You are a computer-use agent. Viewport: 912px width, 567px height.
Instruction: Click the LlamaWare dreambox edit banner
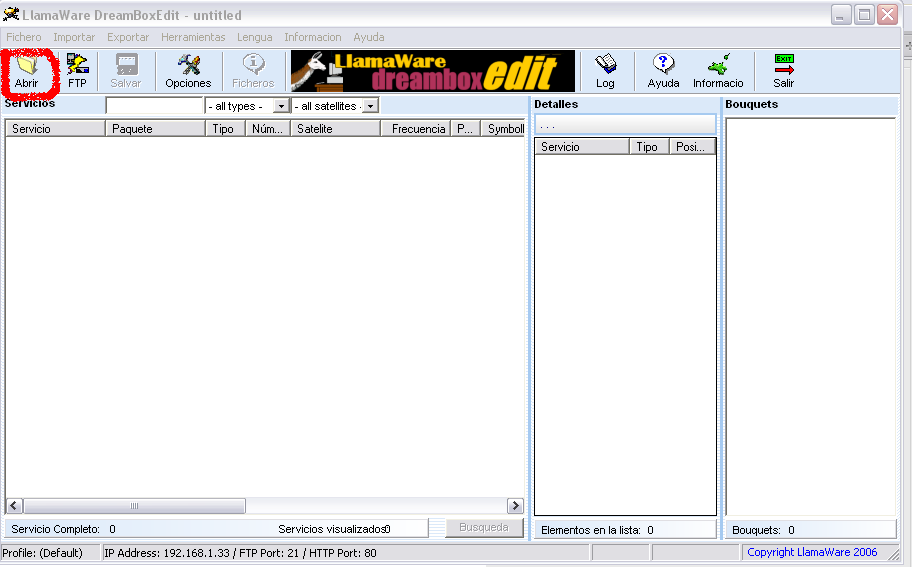(433, 71)
